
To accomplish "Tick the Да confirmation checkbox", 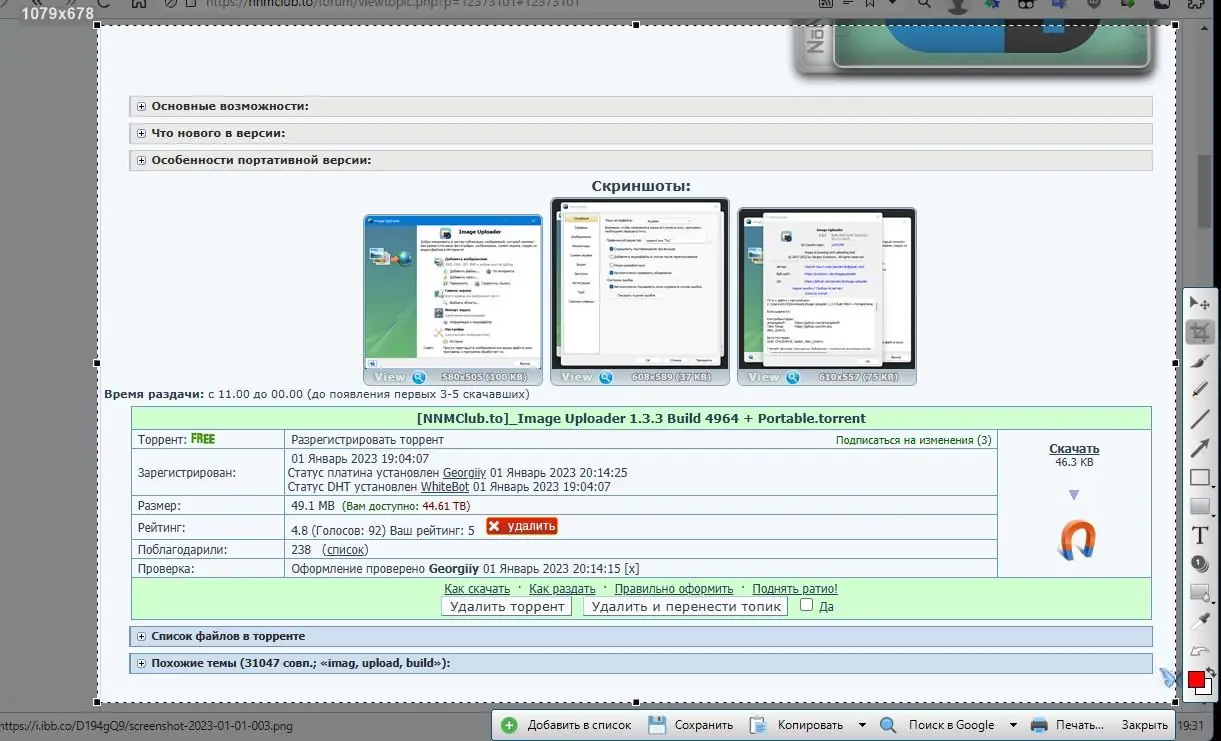I will point(807,605).
